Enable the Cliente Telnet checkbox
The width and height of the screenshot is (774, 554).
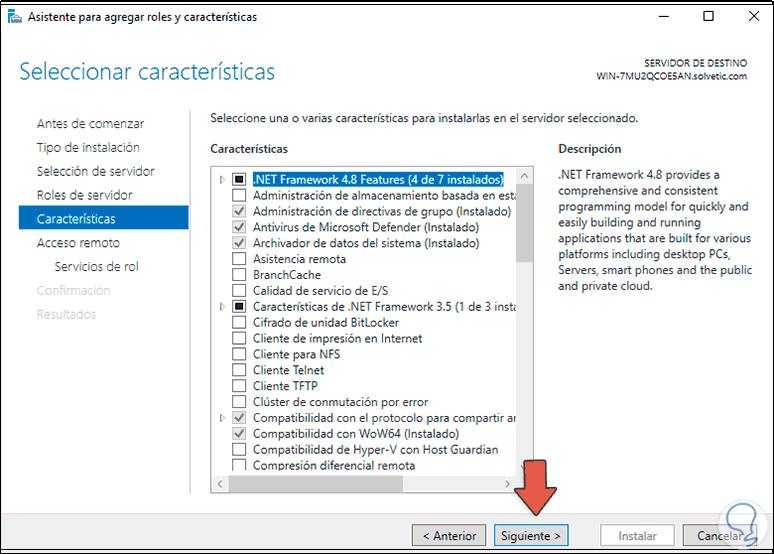point(239,370)
